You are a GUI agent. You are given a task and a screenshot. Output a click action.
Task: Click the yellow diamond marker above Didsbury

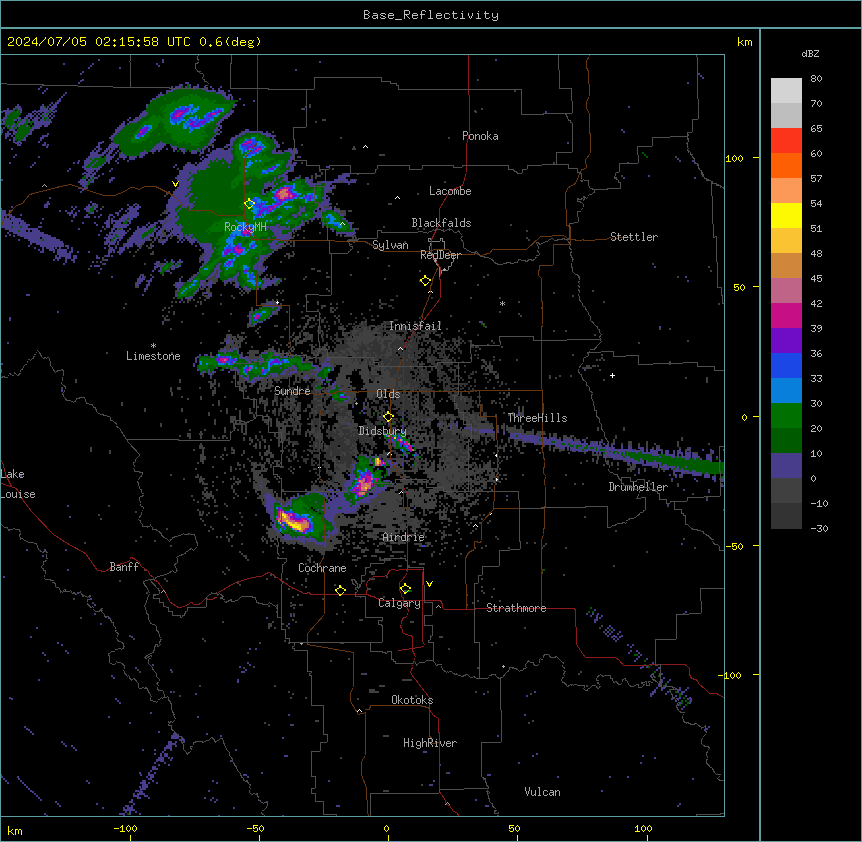388,417
